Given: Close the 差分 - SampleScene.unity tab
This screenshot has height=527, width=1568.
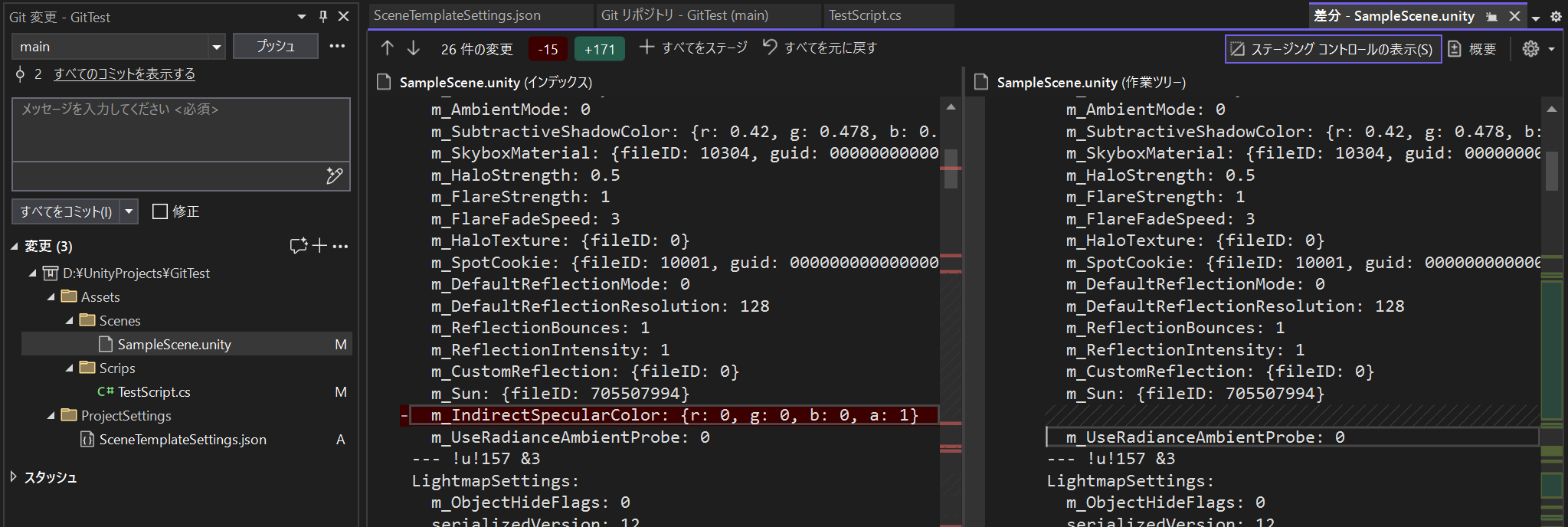Looking at the screenshot, I should pyautogui.click(x=1514, y=16).
